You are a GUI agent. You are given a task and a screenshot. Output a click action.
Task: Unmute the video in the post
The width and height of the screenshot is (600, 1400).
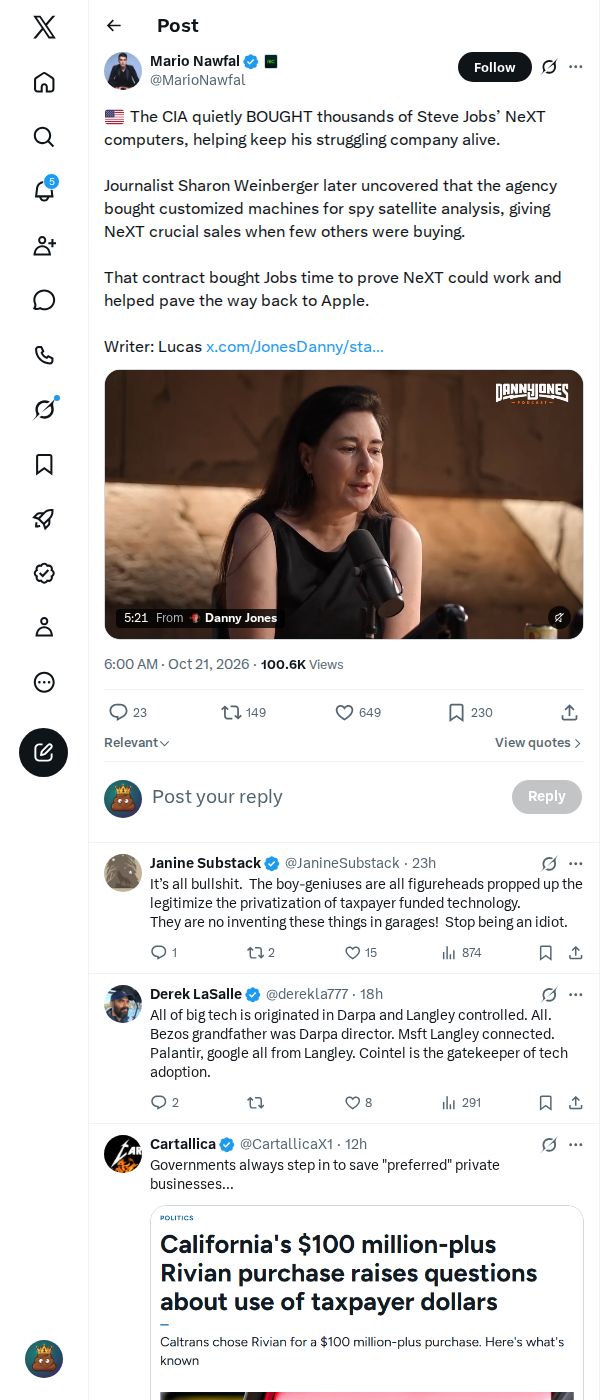(x=559, y=618)
